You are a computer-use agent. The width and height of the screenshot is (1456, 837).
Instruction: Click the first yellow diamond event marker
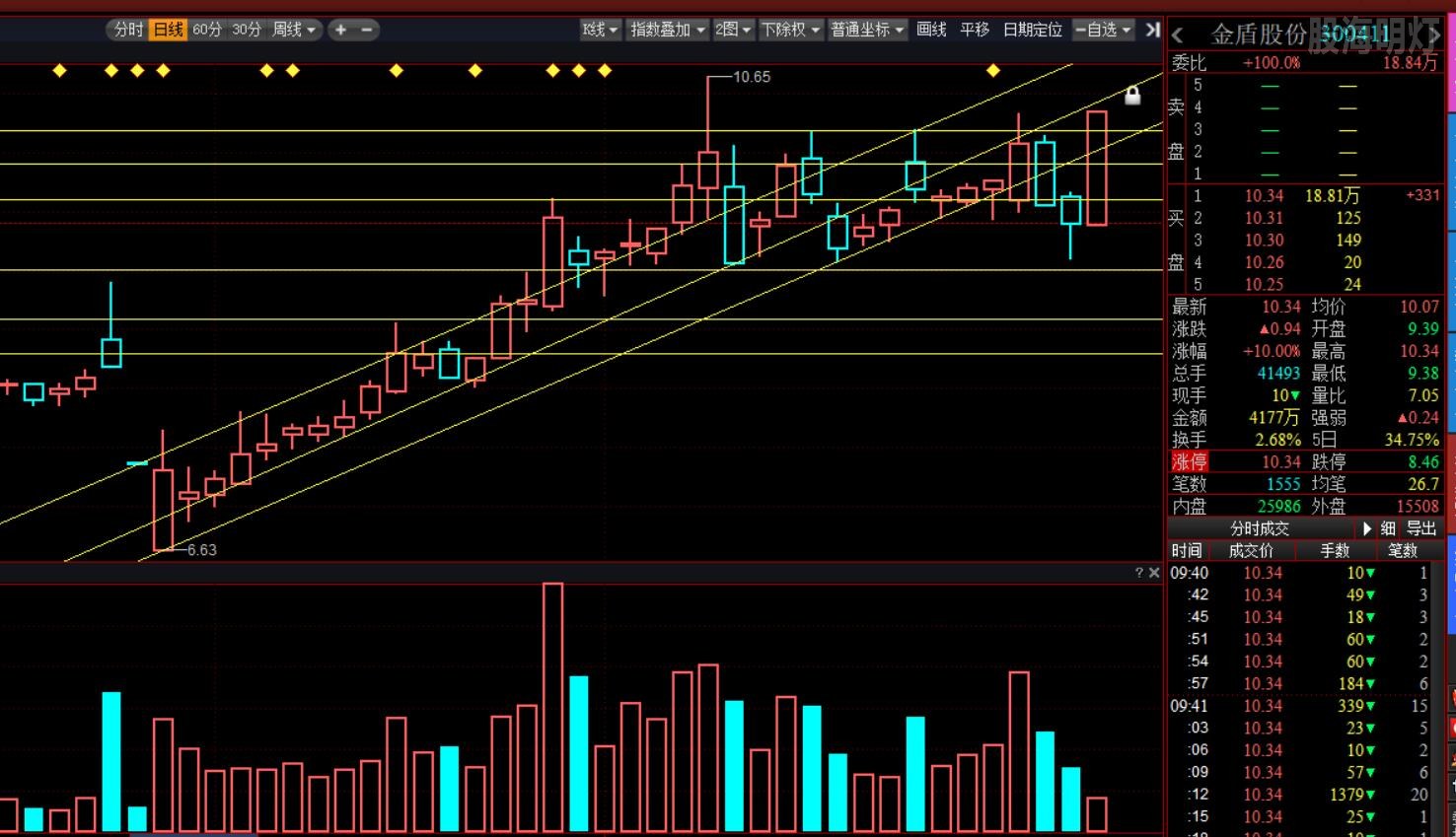pos(59,70)
